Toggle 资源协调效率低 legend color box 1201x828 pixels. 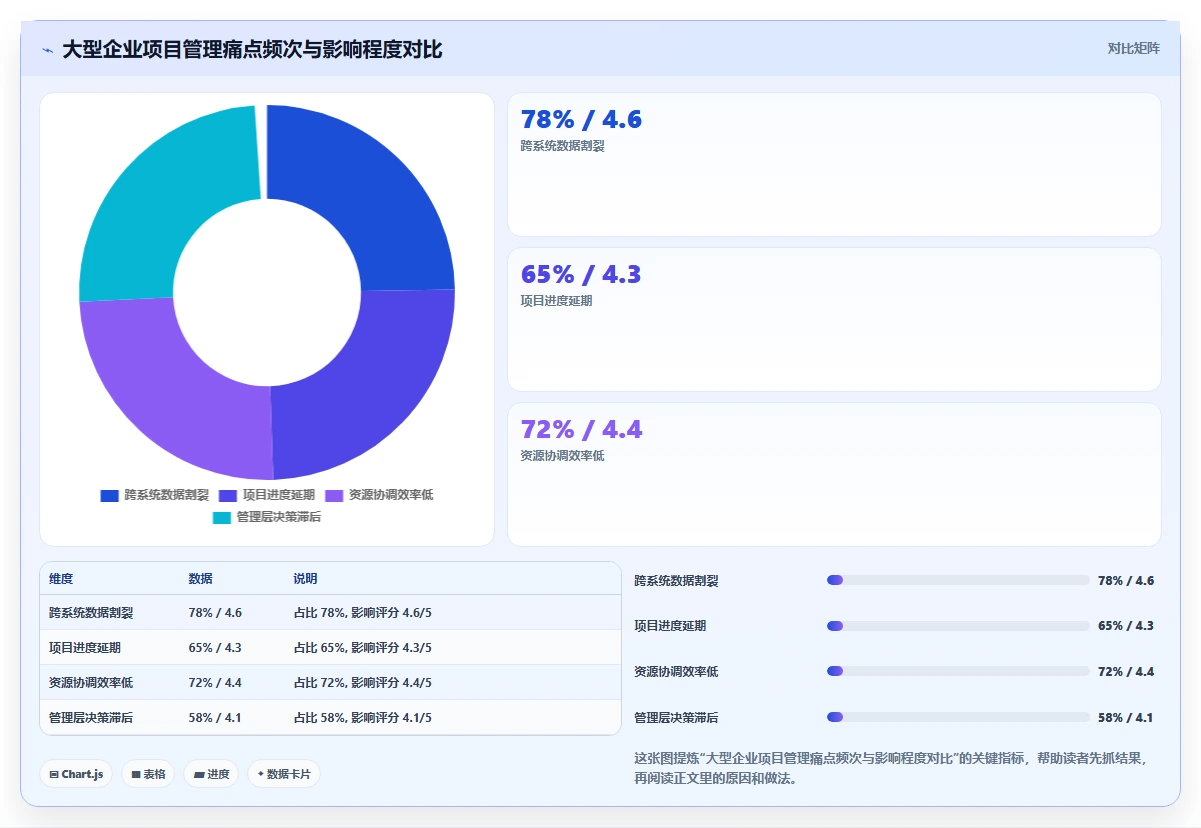(x=334, y=495)
